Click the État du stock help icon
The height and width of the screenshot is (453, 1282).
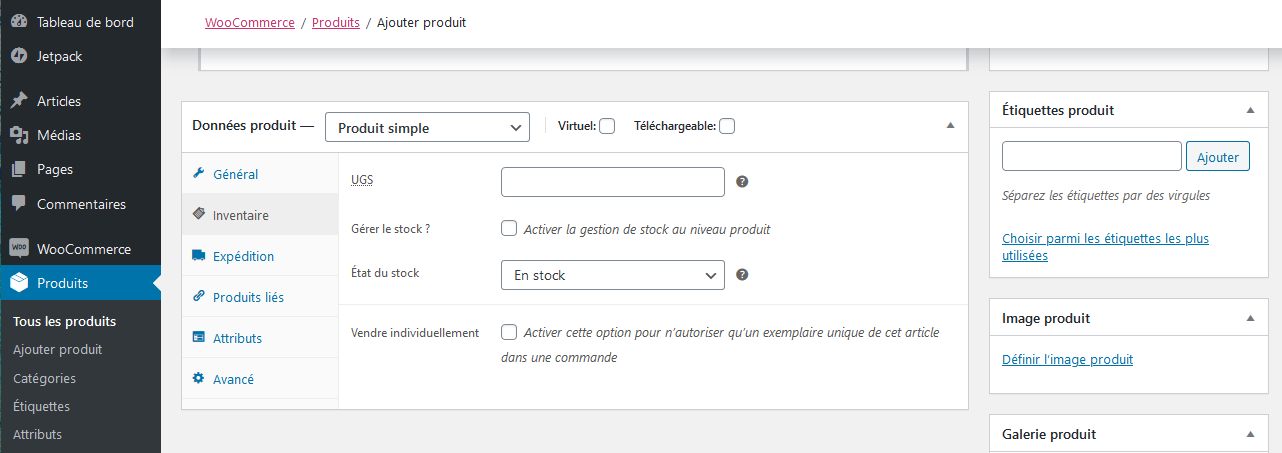click(742, 275)
